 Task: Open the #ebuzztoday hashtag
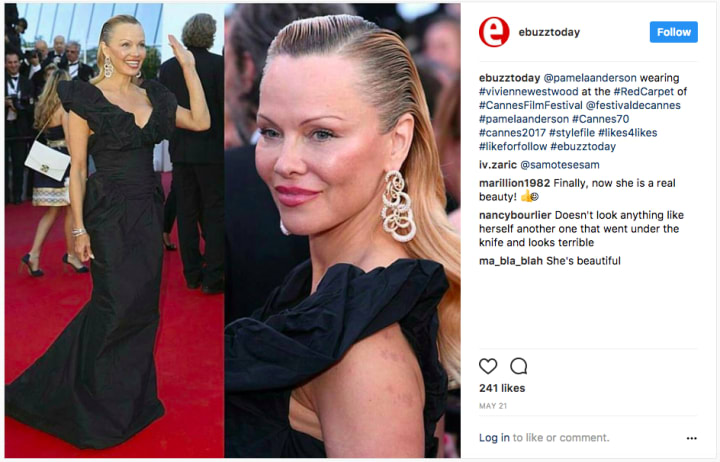583,146
